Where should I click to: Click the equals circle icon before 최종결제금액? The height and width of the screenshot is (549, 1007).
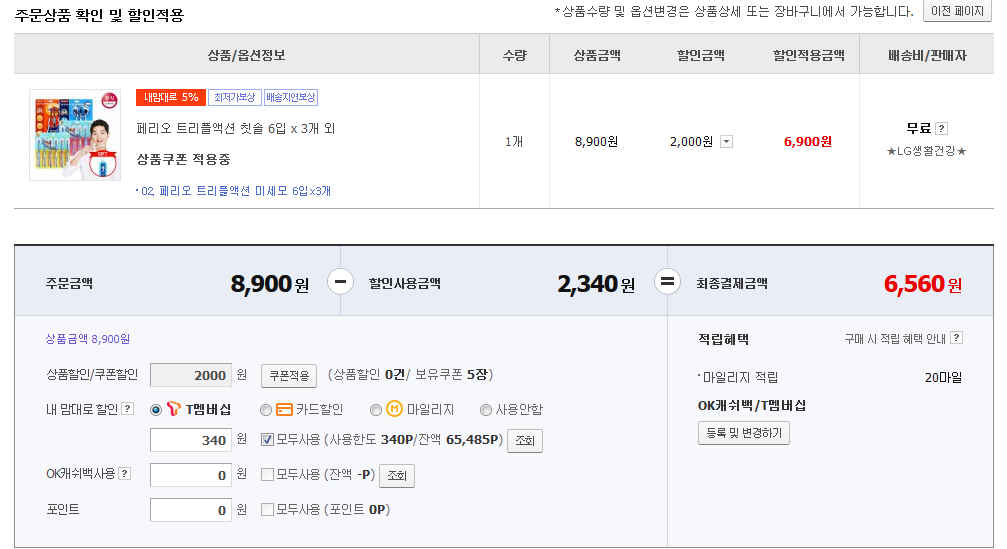click(x=667, y=283)
